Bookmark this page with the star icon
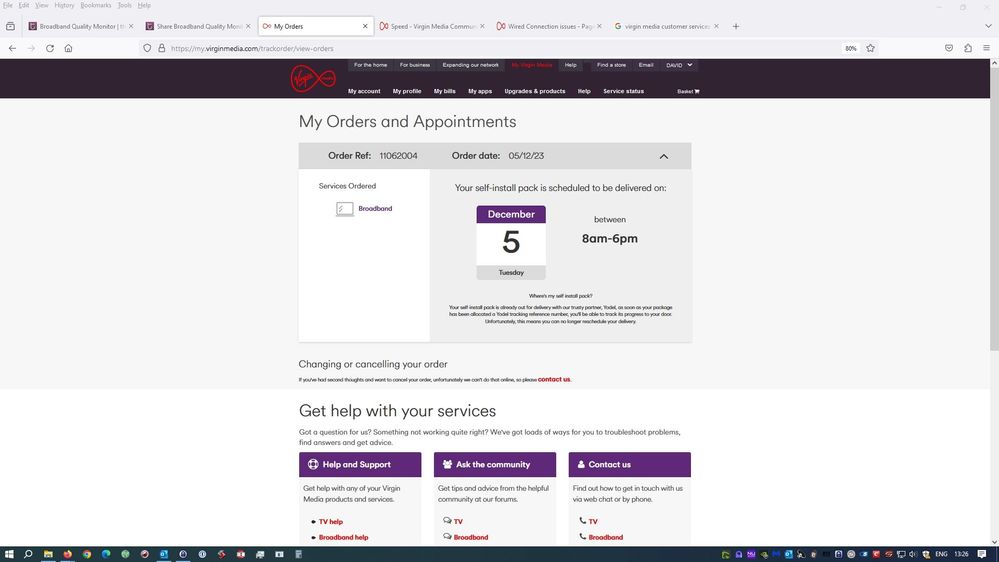Image resolution: width=999 pixels, height=562 pixels. (870, 48)
